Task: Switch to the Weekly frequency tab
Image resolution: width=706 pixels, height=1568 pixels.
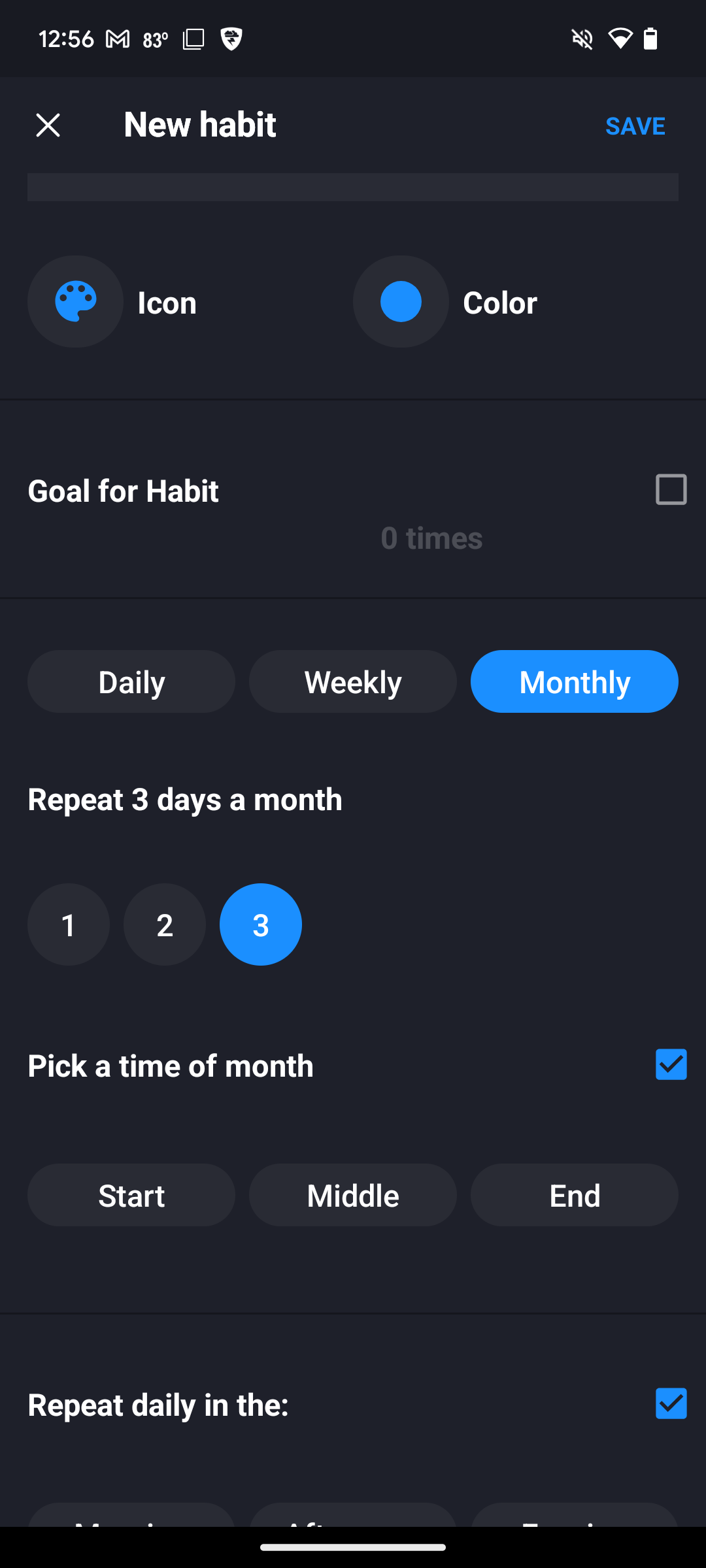Action: click(353, 681)
